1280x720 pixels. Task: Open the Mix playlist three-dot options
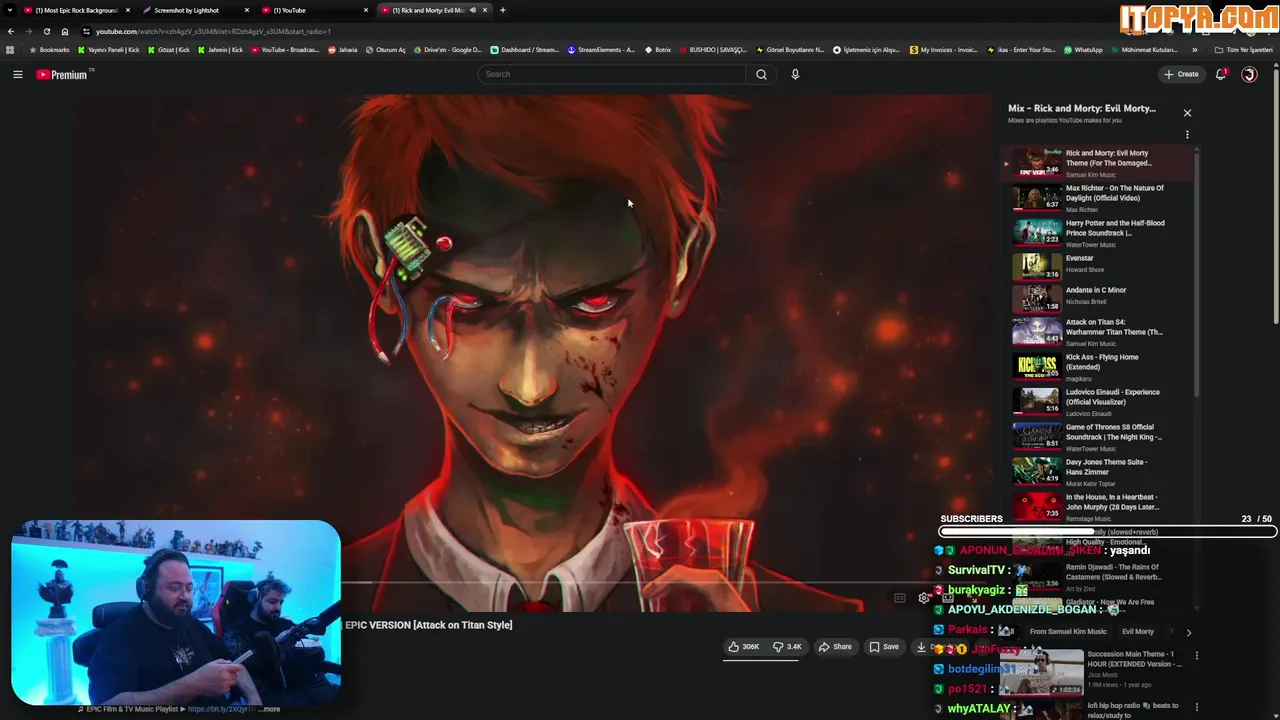tap(1187, 134)
